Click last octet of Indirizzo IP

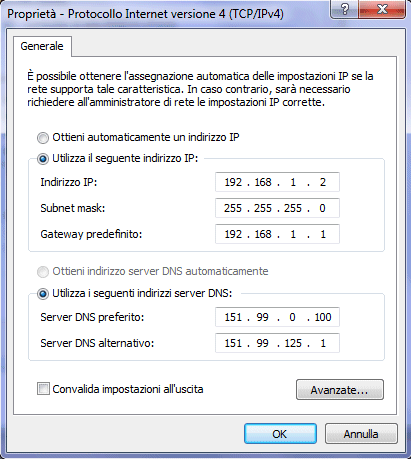tap(323, 182)
